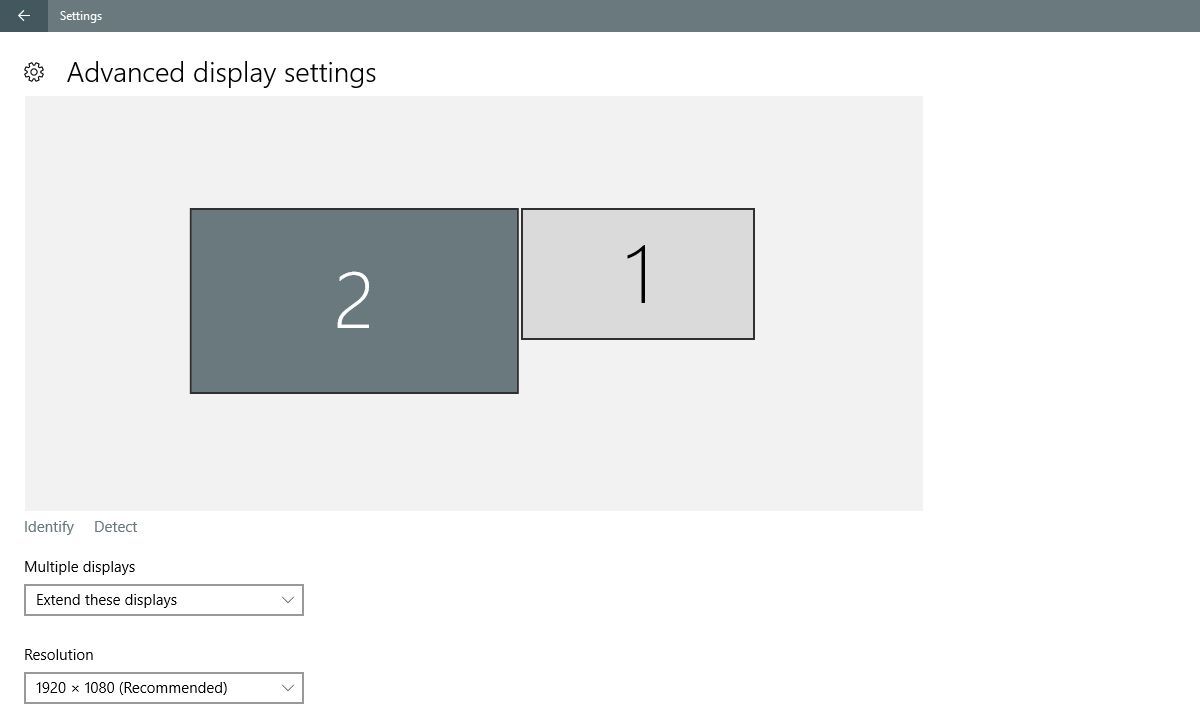Expand the chevron next to Extend these displays
The width and height of the screenshot is (1200, 725).
pyautogui.click(x=288, y=600)
